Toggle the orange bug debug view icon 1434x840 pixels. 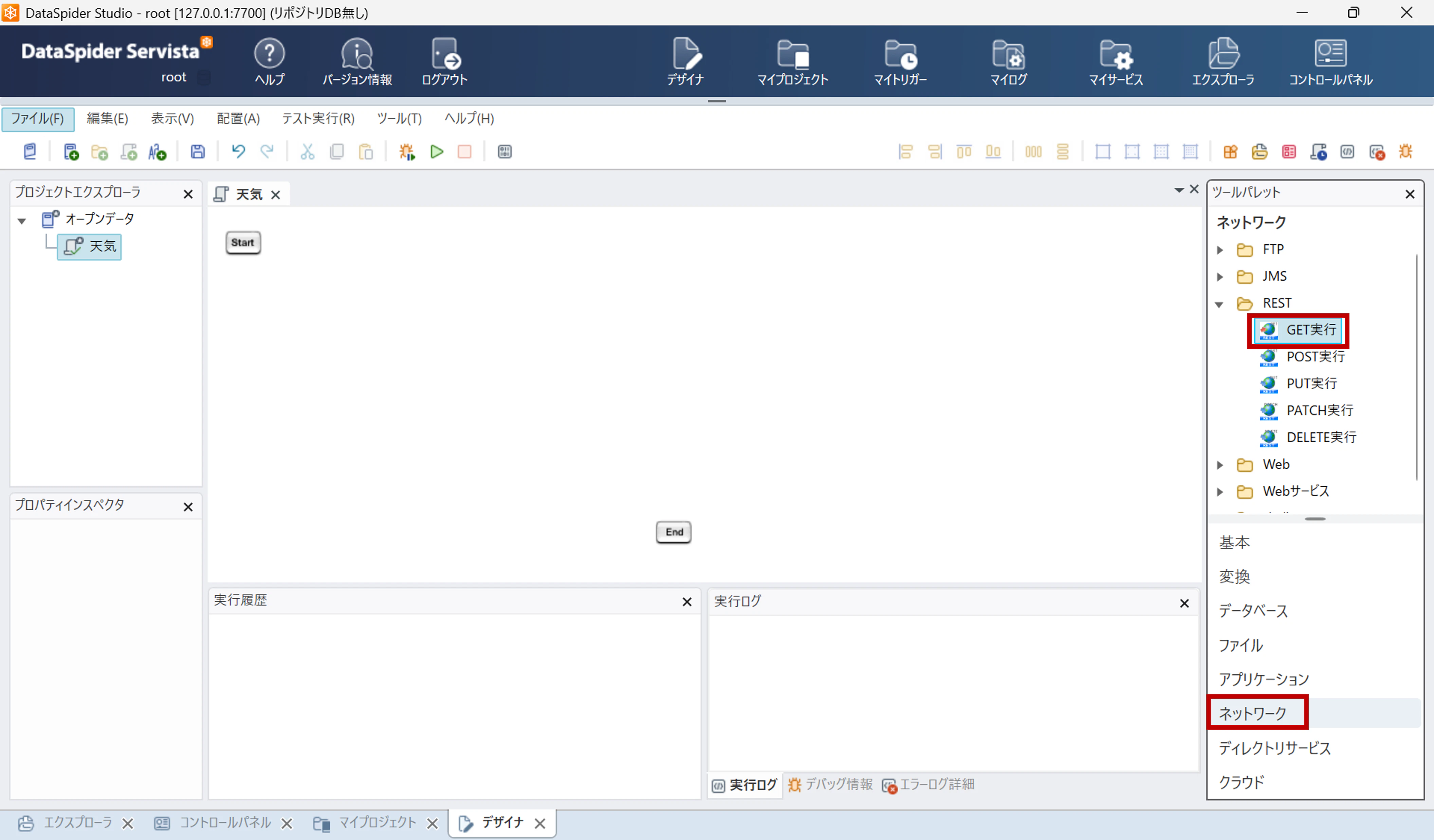click(1405, 152)
